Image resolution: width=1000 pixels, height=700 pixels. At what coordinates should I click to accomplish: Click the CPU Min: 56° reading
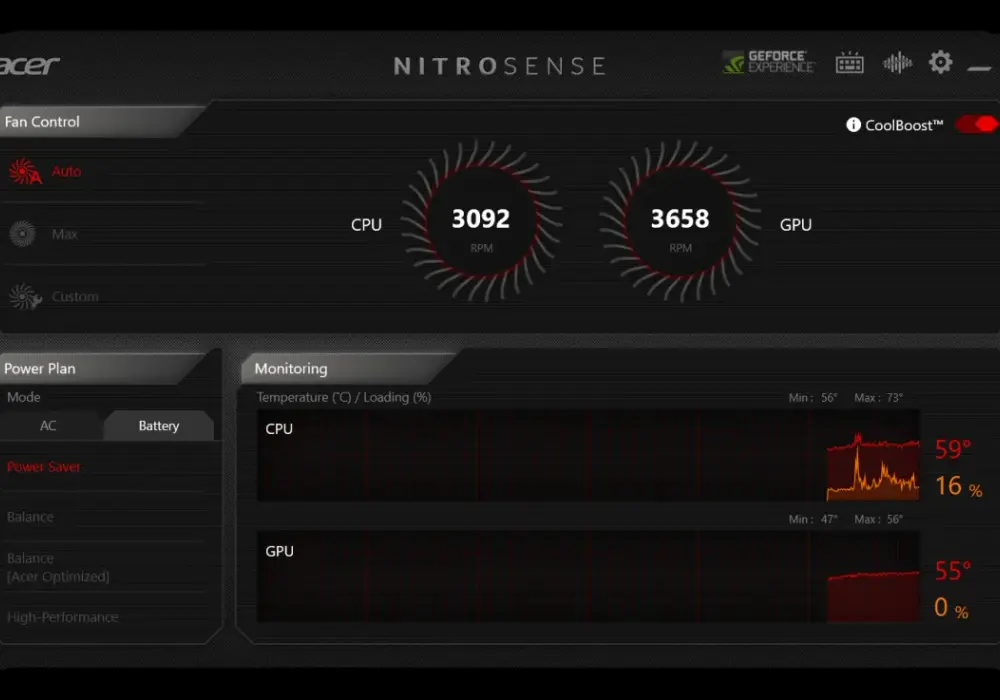point(812,398)
